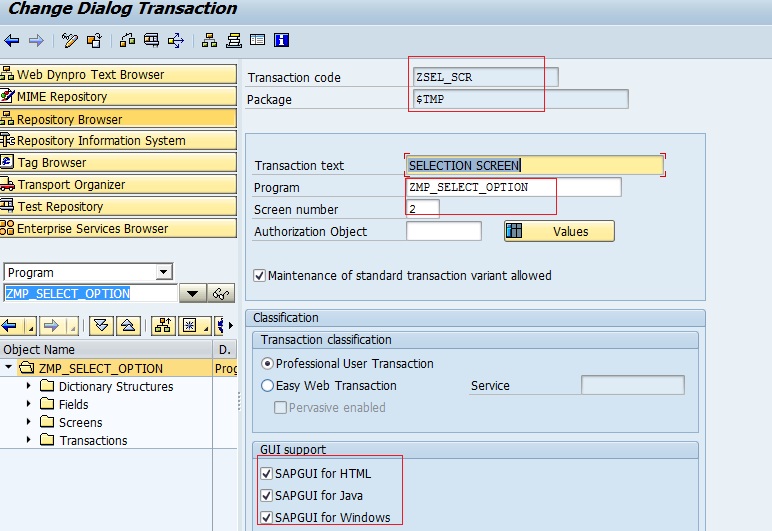Click the Screen number field
Image resolution: width=772 pixels, height=531 pixels.
point(422,209)
